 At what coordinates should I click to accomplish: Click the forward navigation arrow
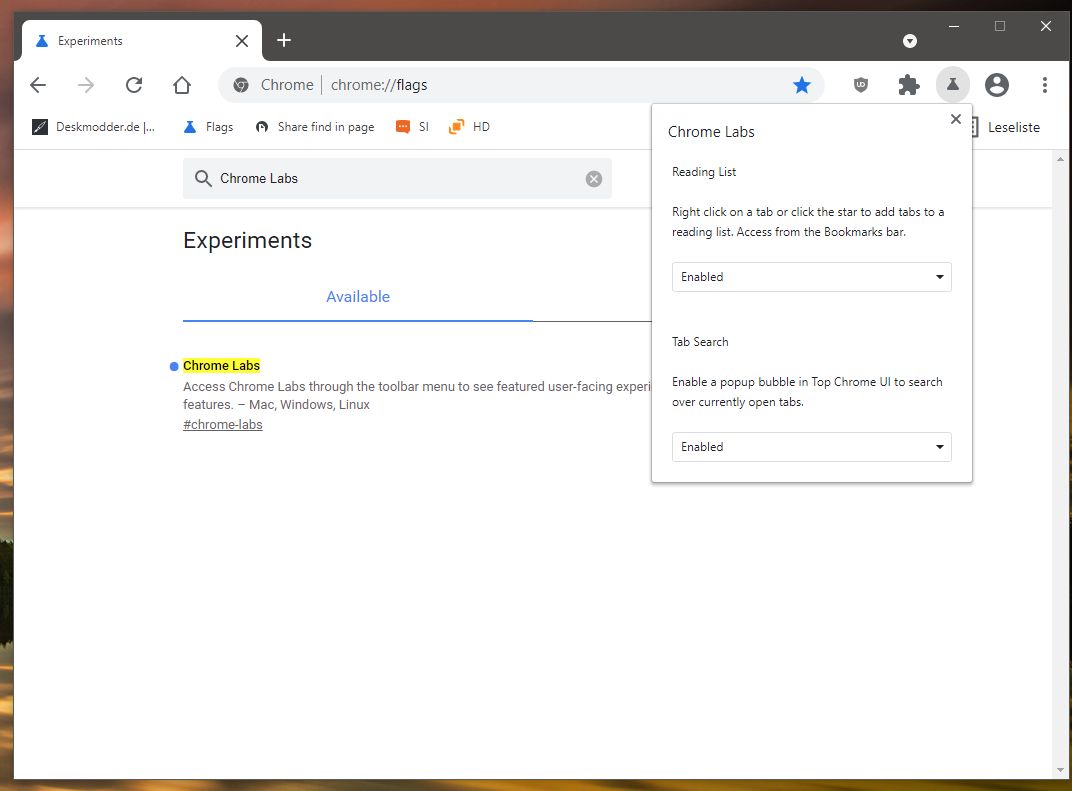pos(86,85)
